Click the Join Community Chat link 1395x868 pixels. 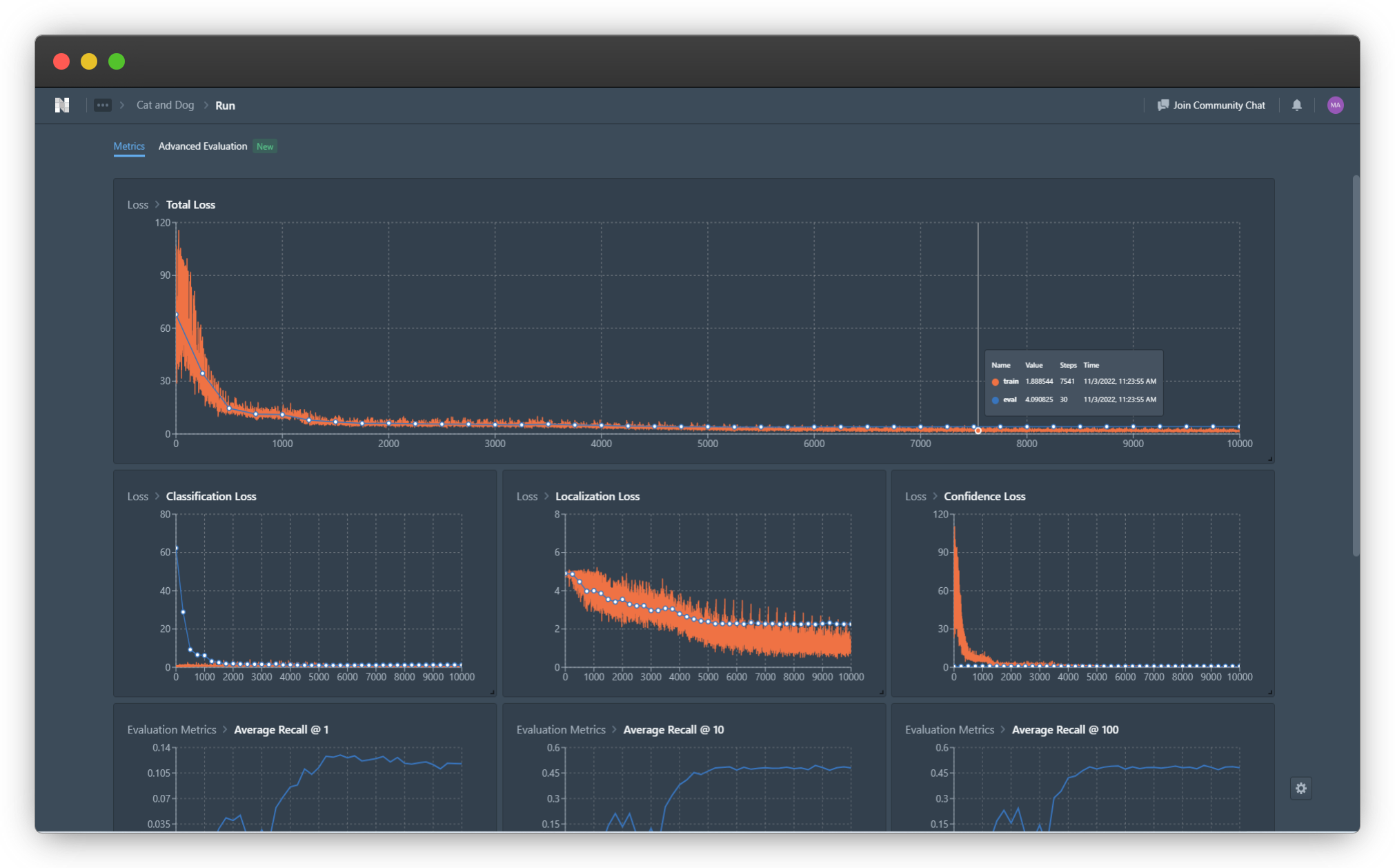tap(1219, 105)
